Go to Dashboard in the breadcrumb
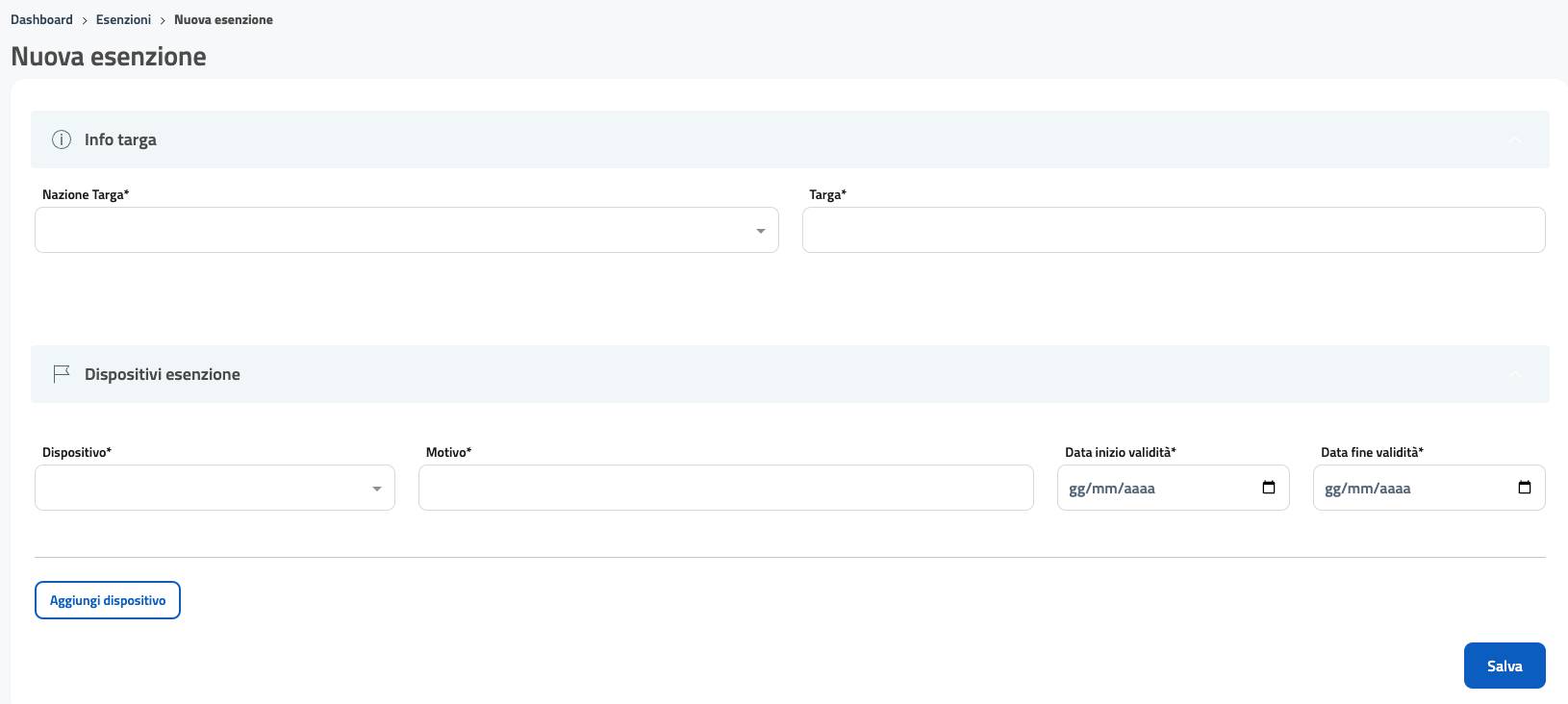 pos(41,19)
